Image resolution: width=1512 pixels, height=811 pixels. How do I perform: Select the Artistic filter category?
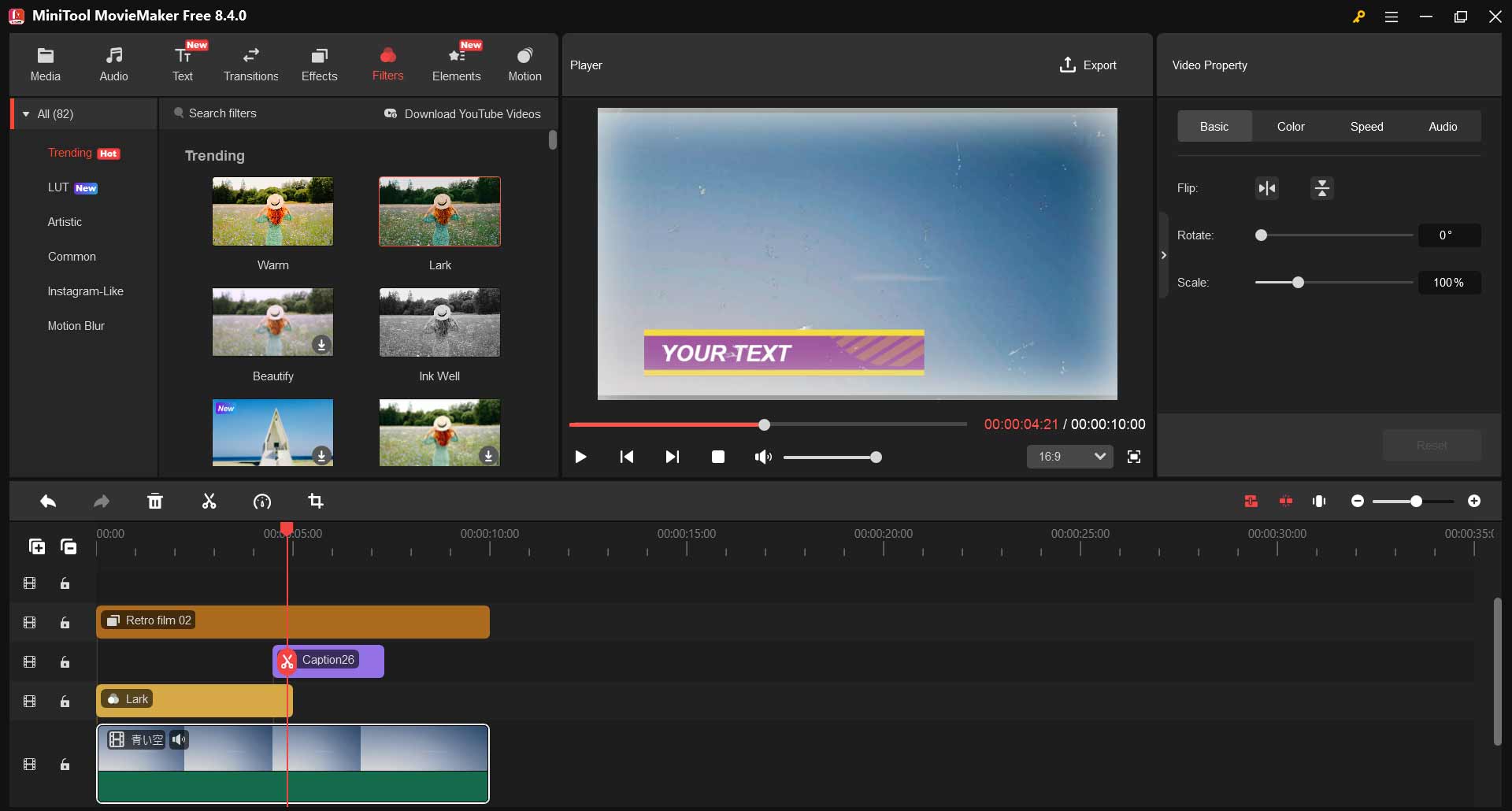(65, 222)
